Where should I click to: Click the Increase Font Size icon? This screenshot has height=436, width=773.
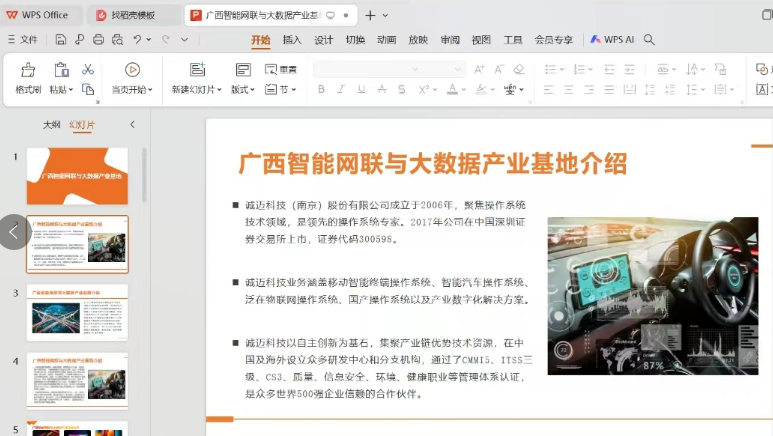479,70
